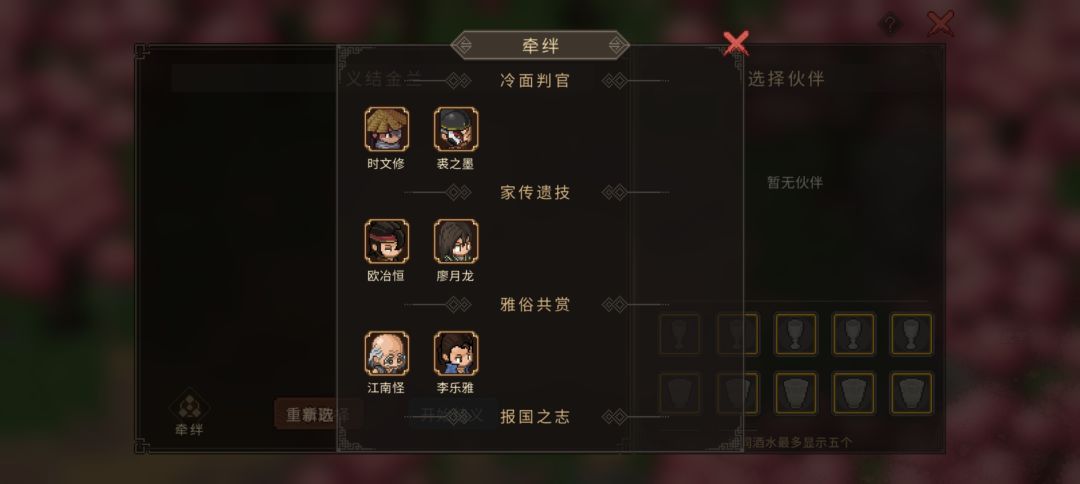1080x484 pixels.
Task: Choose 廖月龙 character avatar
Action: 456,241
